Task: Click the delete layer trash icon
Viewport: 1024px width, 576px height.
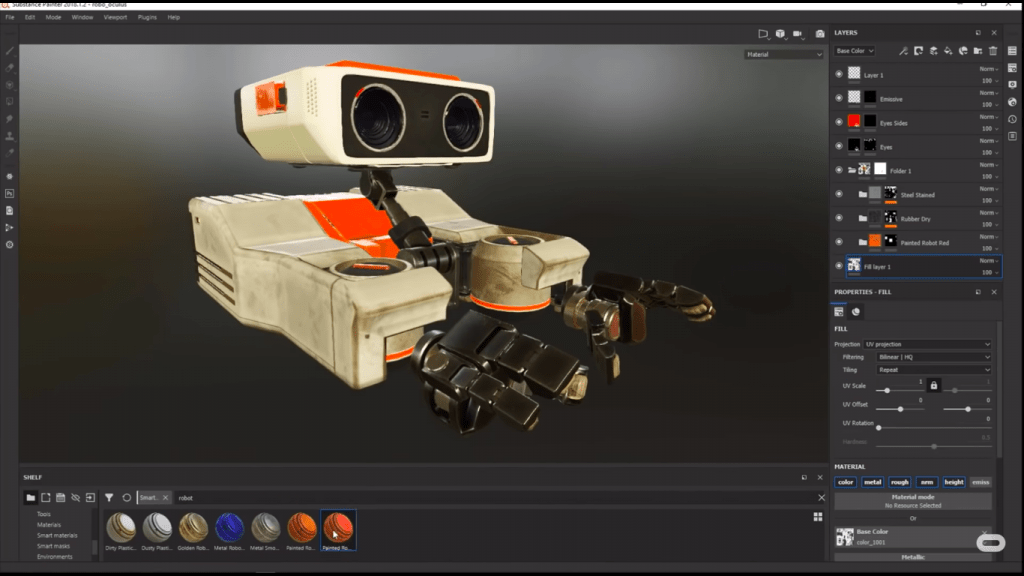Action: tap(993, 51)
